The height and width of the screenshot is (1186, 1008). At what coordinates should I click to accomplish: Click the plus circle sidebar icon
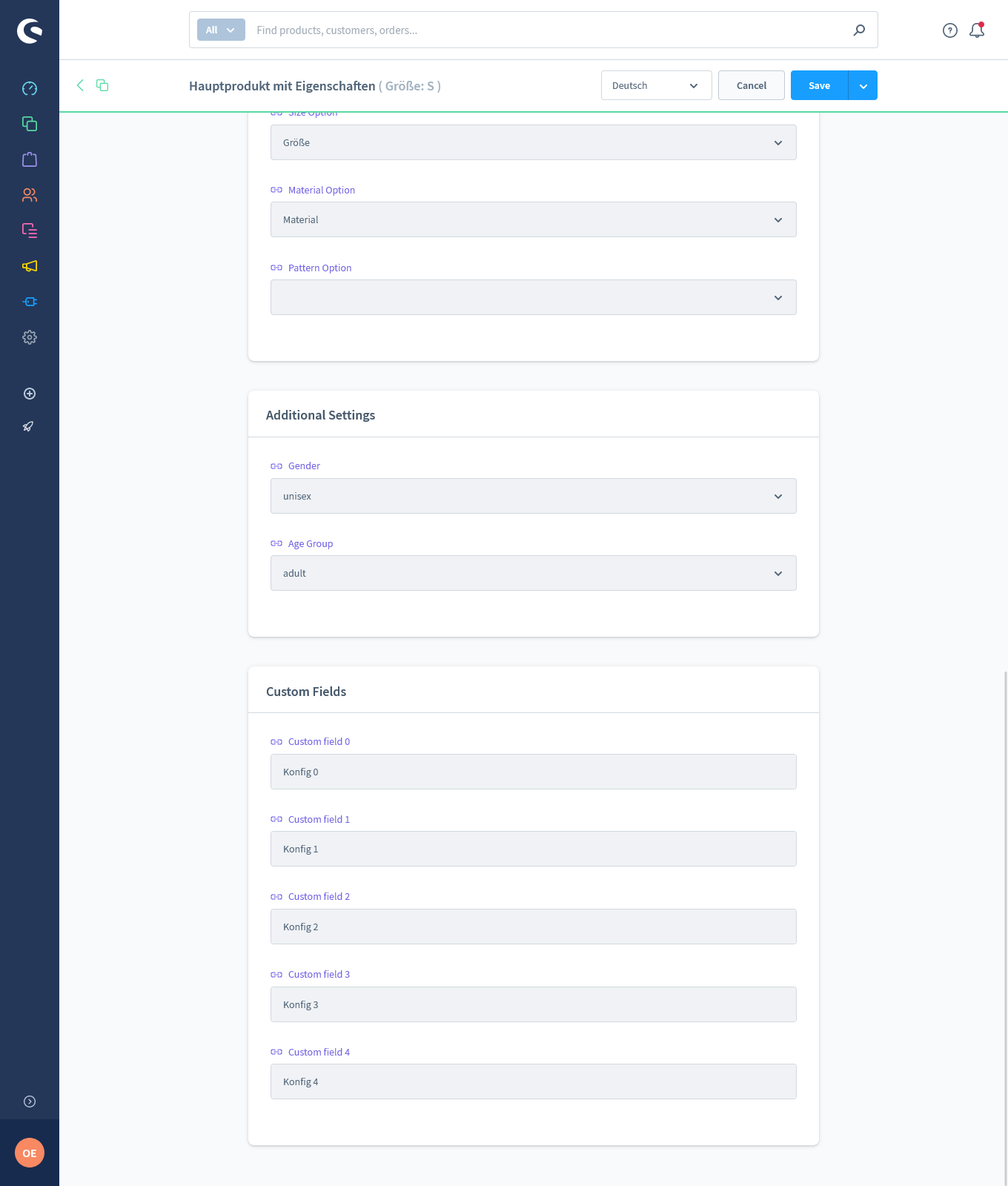click(30, 394)
